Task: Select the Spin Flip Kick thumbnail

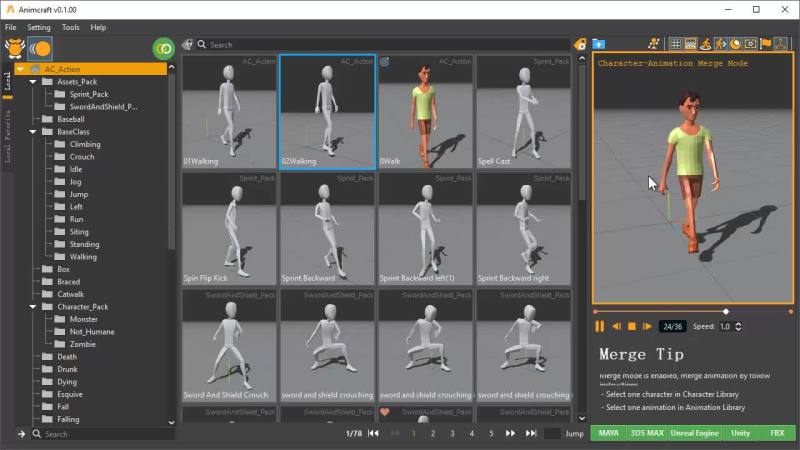Action: [x=229, y=229]
